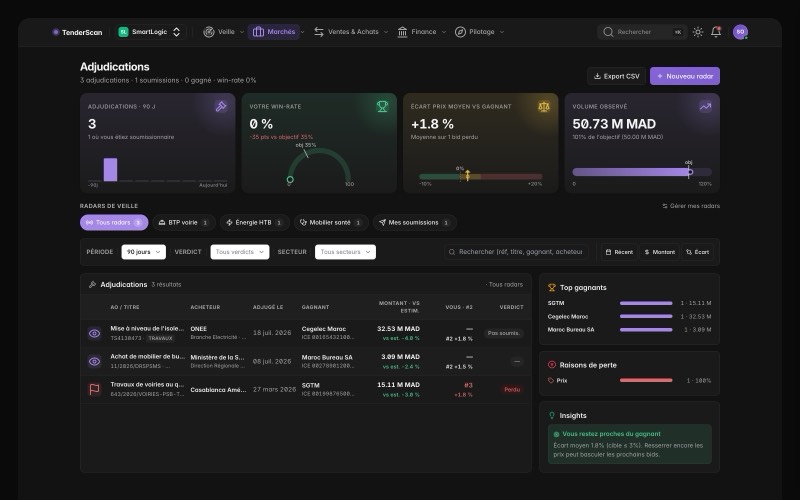The width and height of the screenshot is (800, 500).
Task: Expand the Tous secteurs dropdown
Action: coord(345,252)
